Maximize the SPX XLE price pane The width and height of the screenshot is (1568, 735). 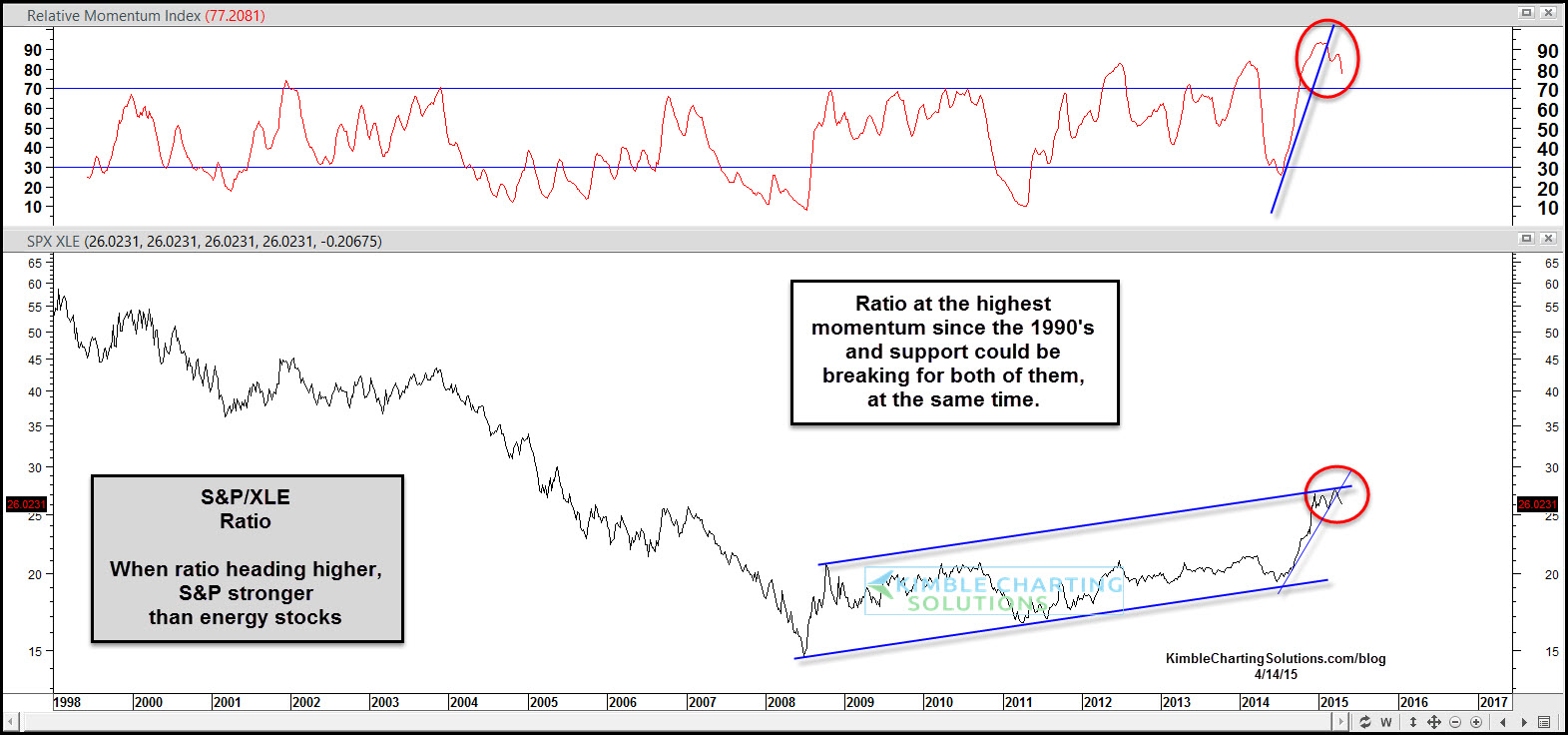tap(1526, 238)
